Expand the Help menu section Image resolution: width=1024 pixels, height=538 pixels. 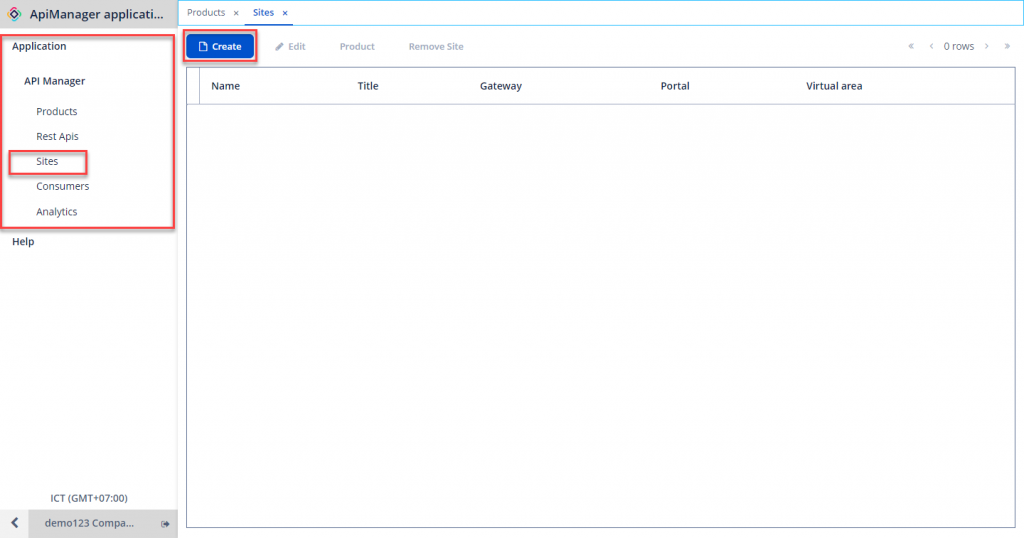(23, 241)
